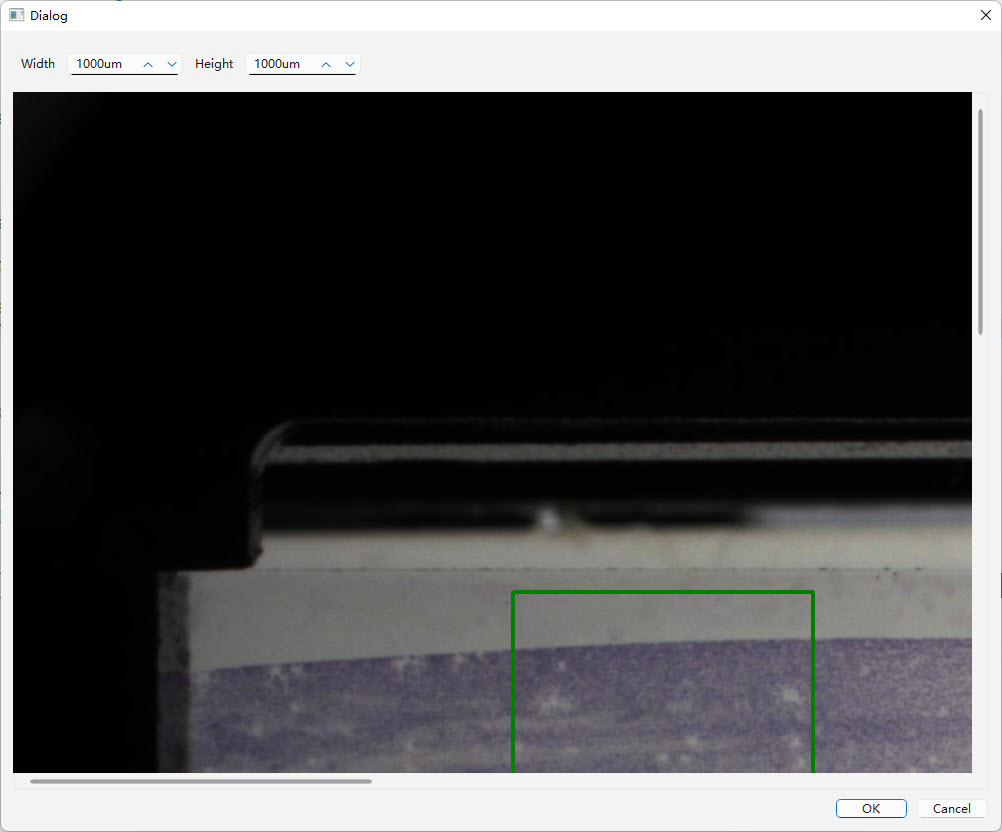Close the Dialog window
The width and height of the screenshot is (1002, 832).
(x=985, y=15)
